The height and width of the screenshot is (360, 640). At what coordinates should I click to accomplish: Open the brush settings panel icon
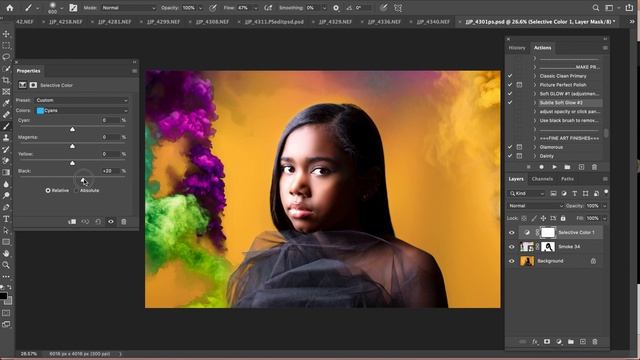click(x=73, y=8)
